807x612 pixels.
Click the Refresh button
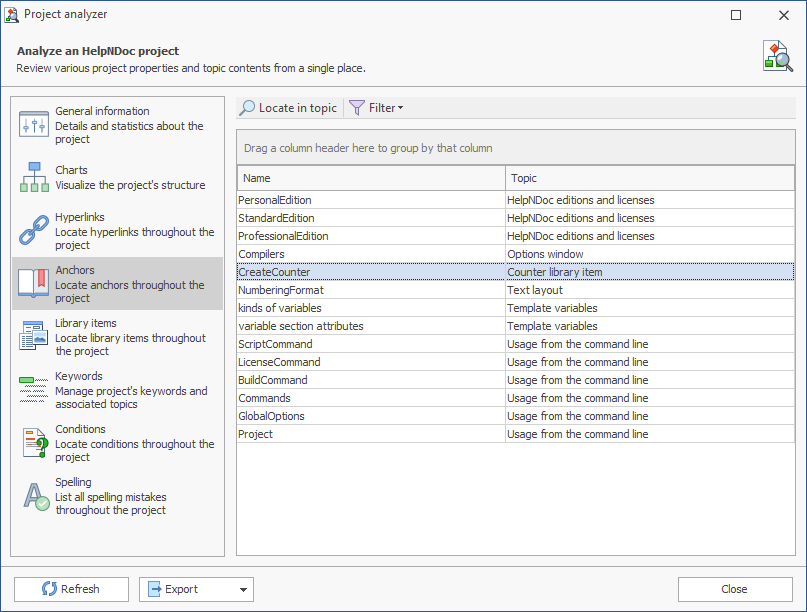(x=71, y=589)
